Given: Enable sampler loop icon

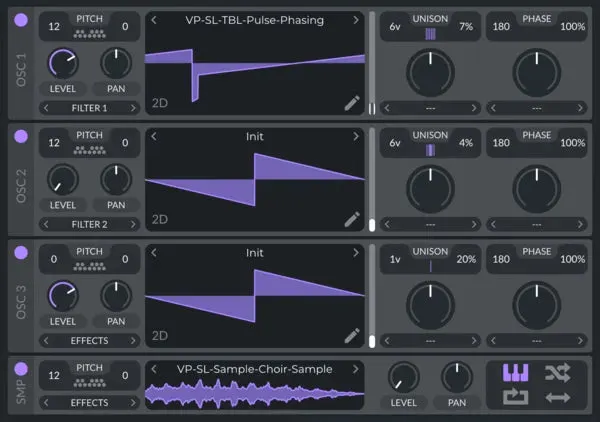Looking at the screenshot, I should 515,397.
